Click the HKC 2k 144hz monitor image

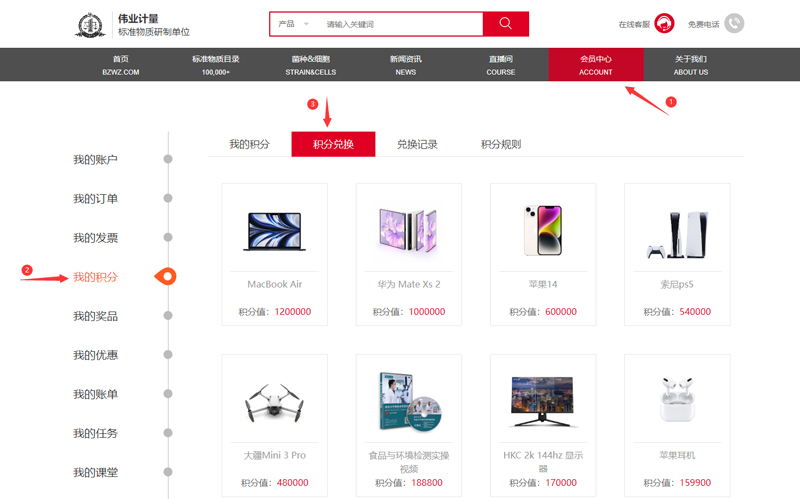click(542, 402)
